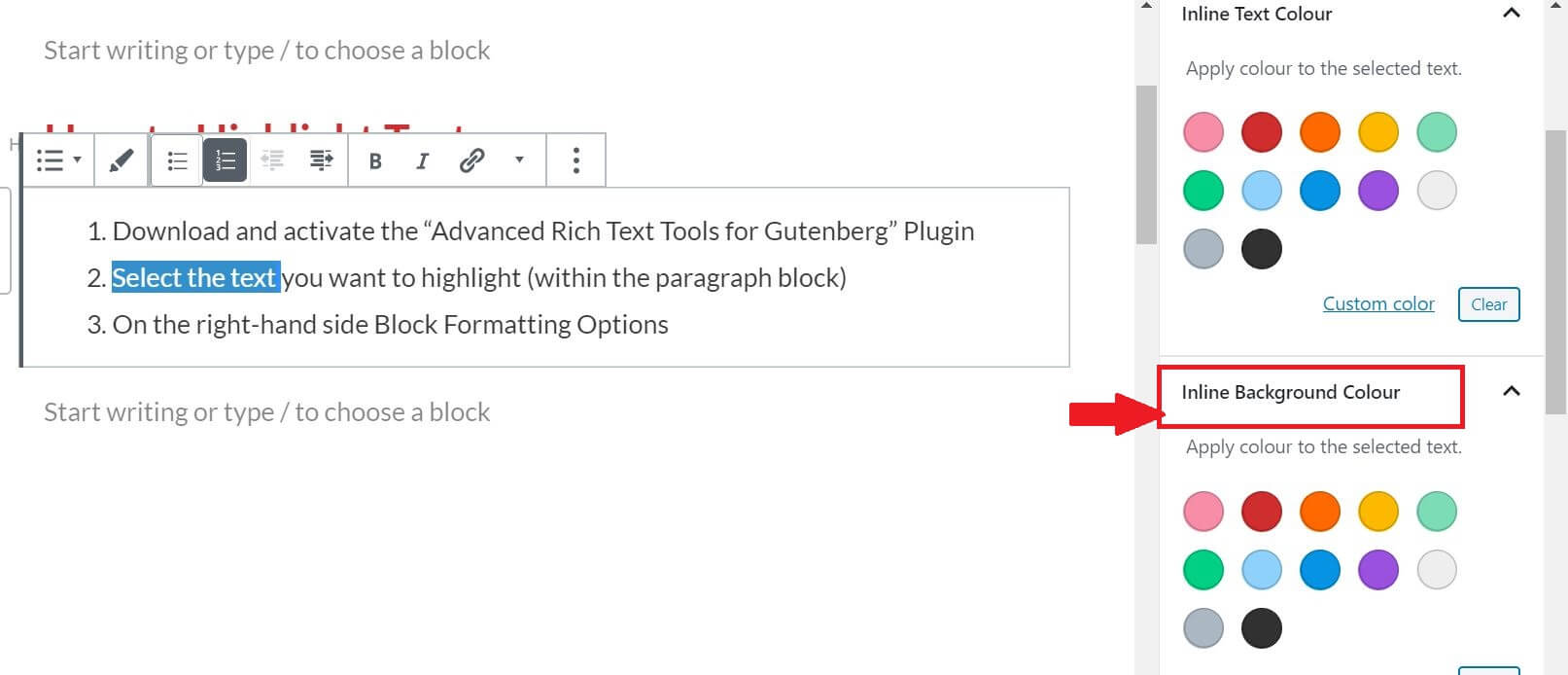Select the ordered list toolbar icon

225,160
